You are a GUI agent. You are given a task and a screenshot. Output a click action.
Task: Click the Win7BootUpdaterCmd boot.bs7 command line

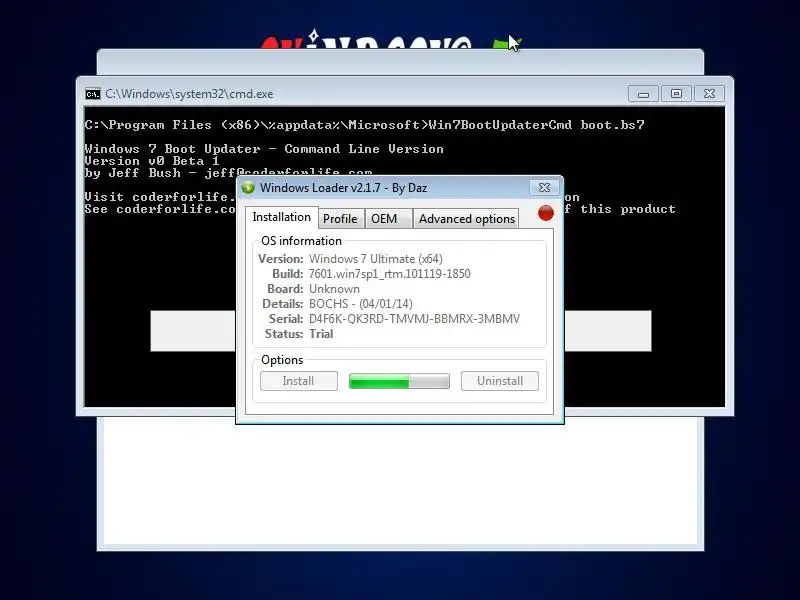[364, 125]
